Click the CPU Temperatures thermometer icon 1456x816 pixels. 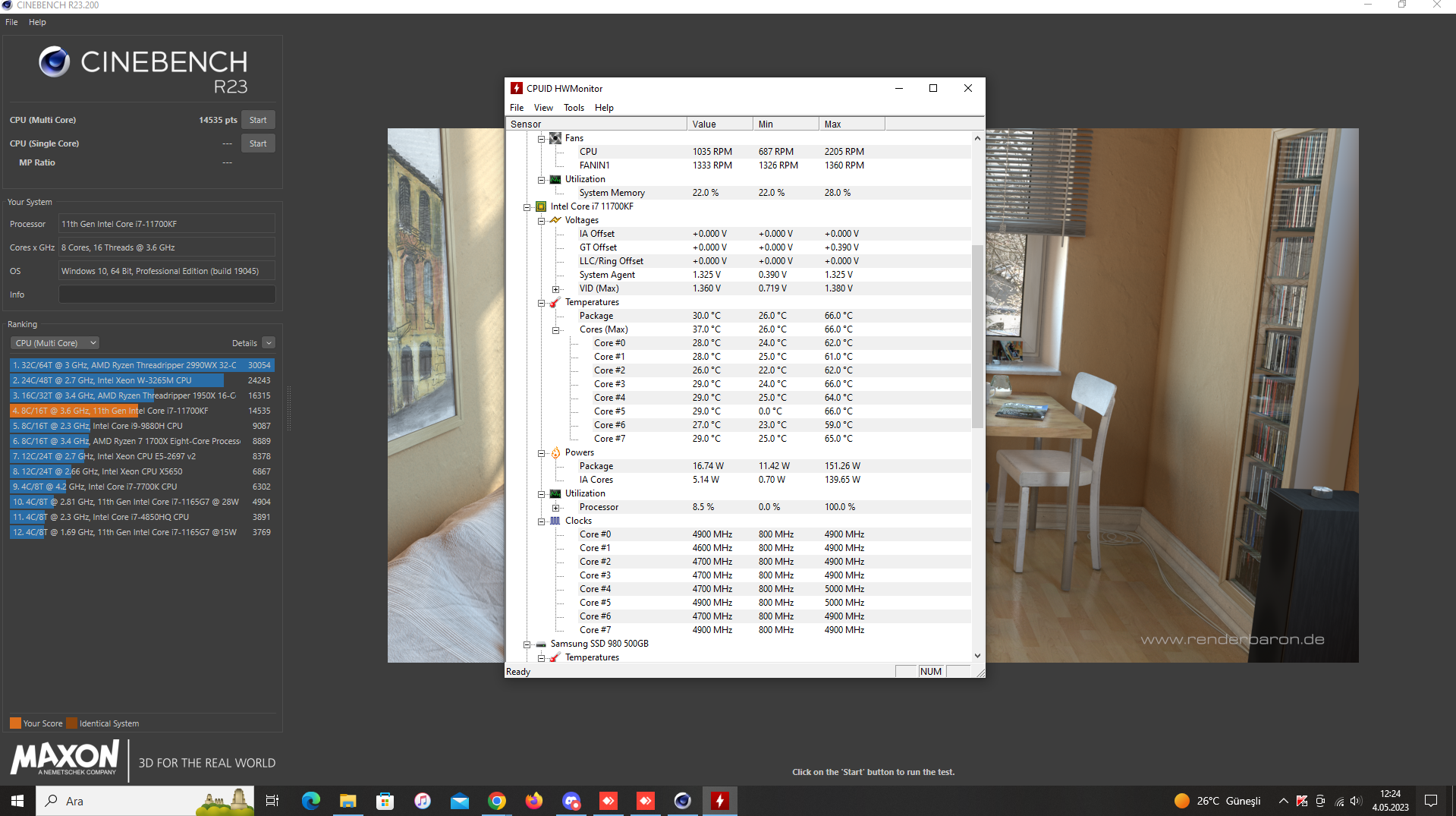coord(555,302)
